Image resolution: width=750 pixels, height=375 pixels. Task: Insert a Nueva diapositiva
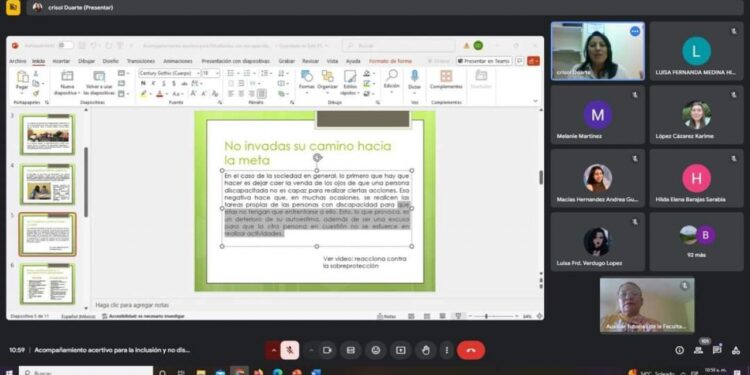[67, 82]
